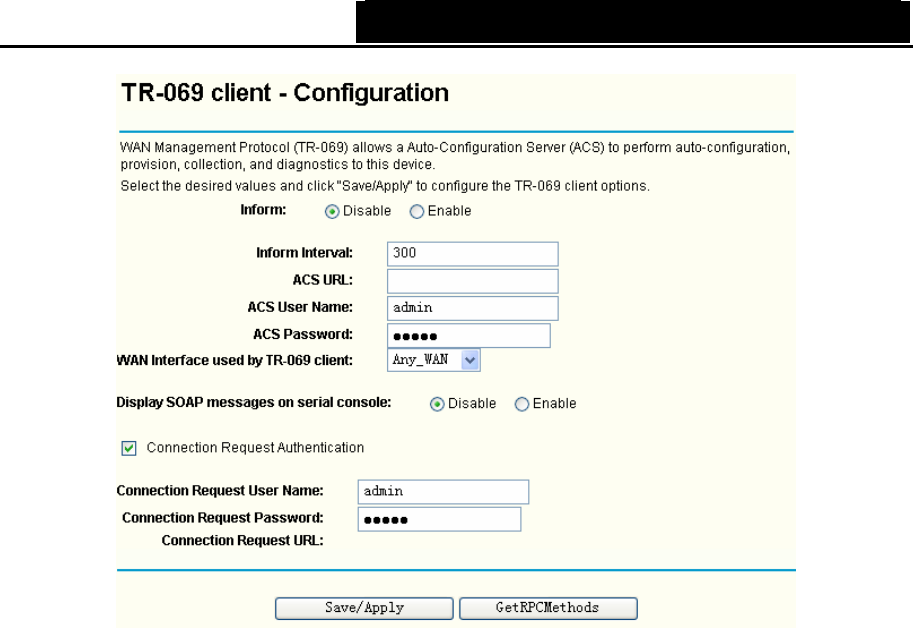Click the 'Select the desired values' instruction text
Screen dimensions: 913x628
click(385, 186)
